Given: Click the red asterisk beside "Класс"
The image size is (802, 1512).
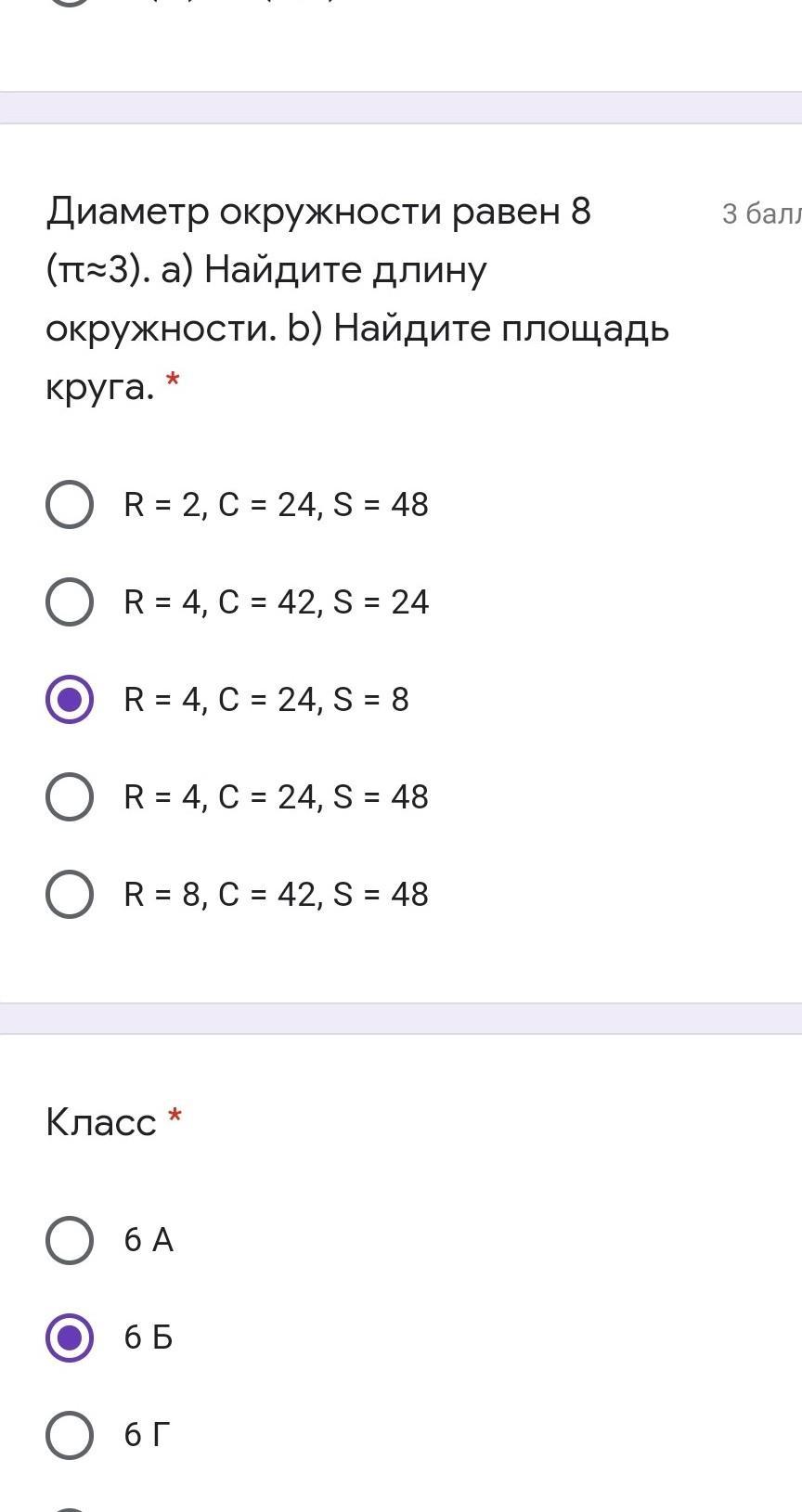Looking at the screenshot, I should tap(175, 1117).
